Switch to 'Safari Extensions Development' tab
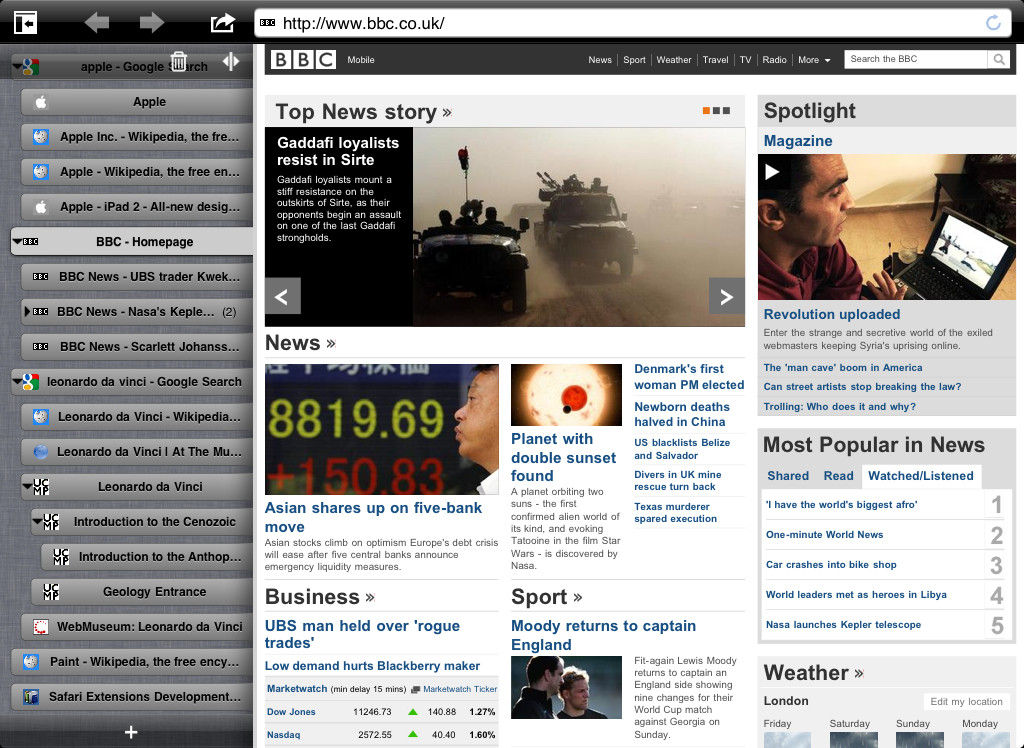 [x=132, y=697]
